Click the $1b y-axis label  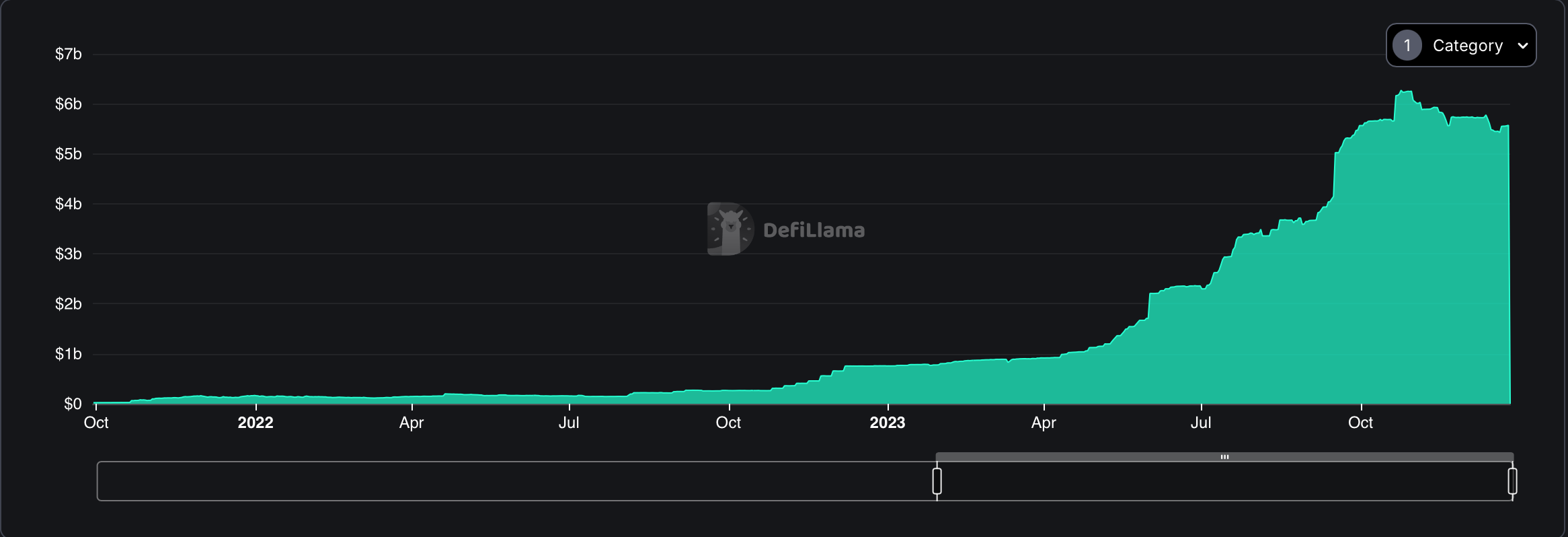(69, 354)
